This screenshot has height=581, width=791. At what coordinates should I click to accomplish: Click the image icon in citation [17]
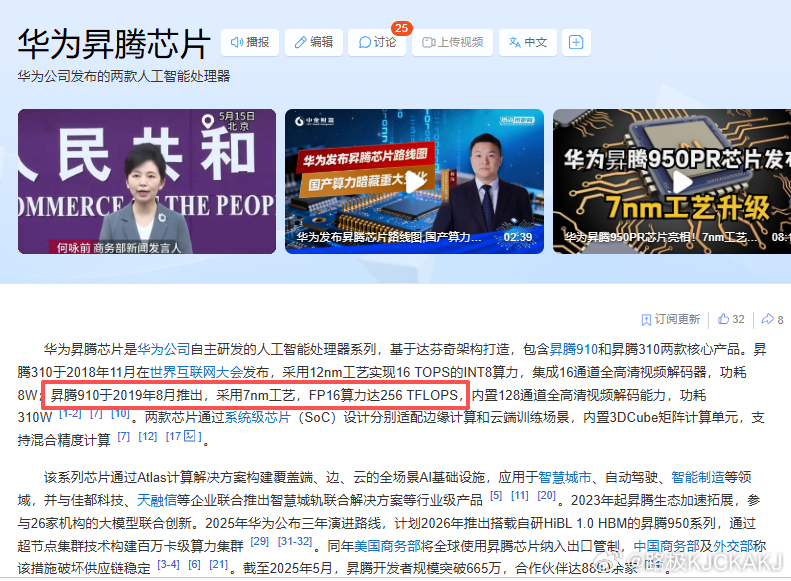[190, 436]
